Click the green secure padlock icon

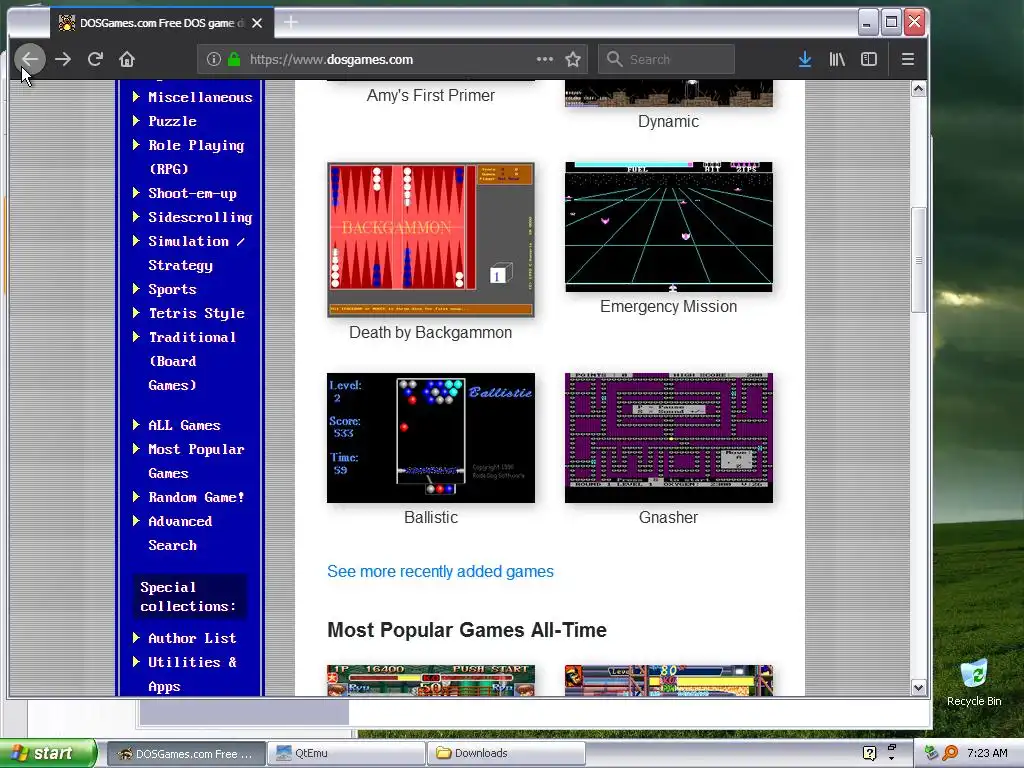coord(234,59)
